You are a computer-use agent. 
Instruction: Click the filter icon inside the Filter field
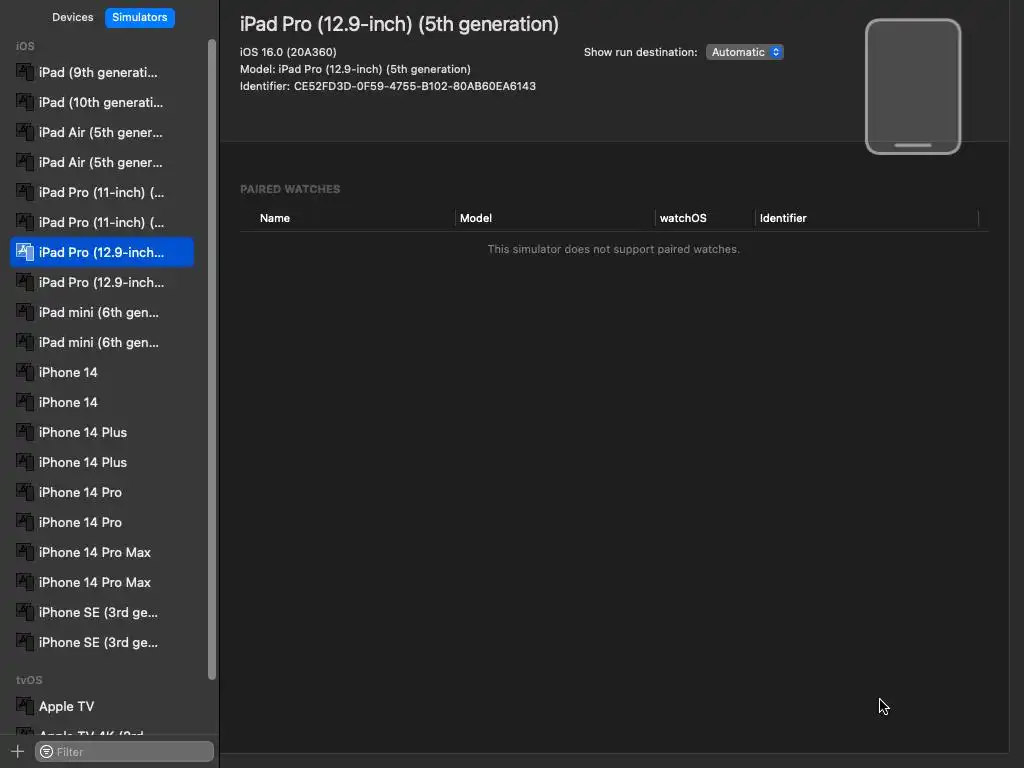46,752
